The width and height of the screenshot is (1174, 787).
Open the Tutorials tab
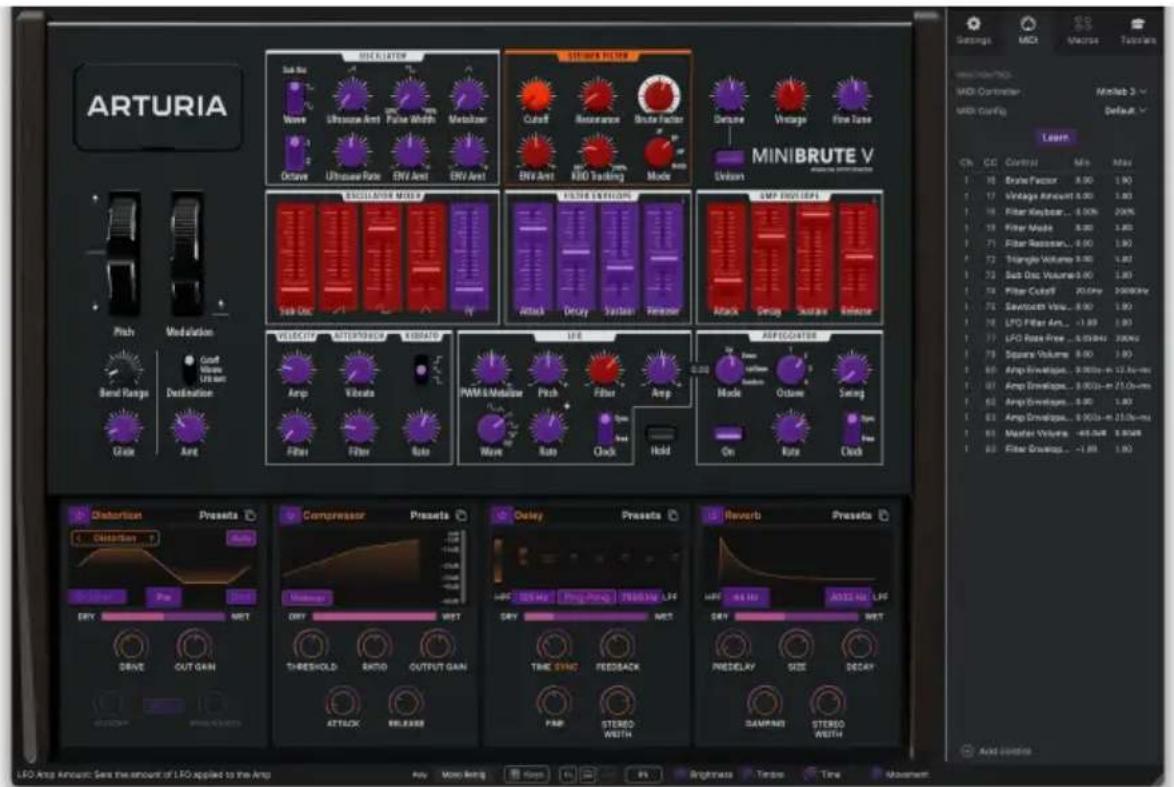[1137, 31]
